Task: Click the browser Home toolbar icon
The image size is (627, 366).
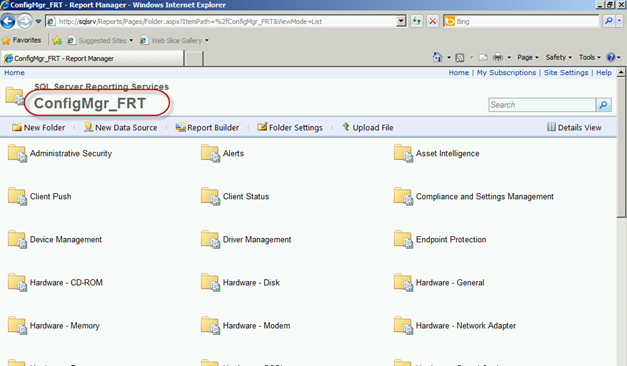Action: (437, 57)
